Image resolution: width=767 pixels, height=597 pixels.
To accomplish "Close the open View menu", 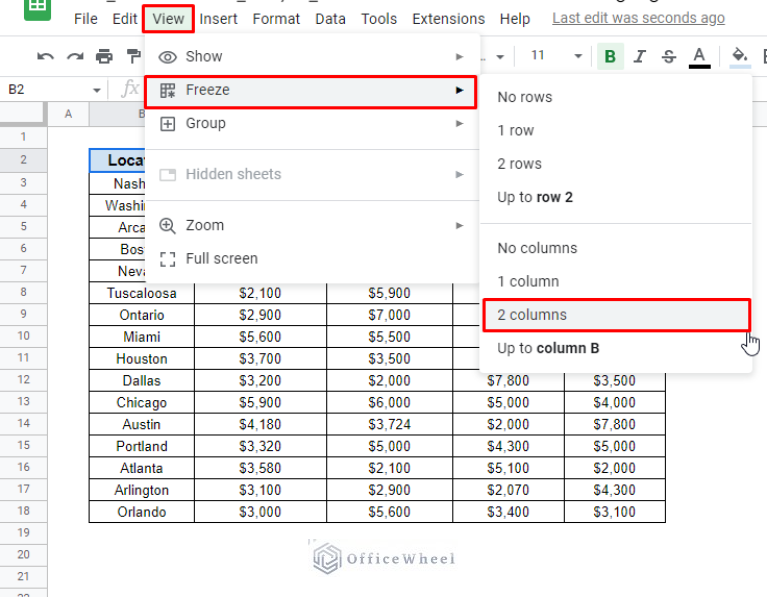I will [168, 19].
